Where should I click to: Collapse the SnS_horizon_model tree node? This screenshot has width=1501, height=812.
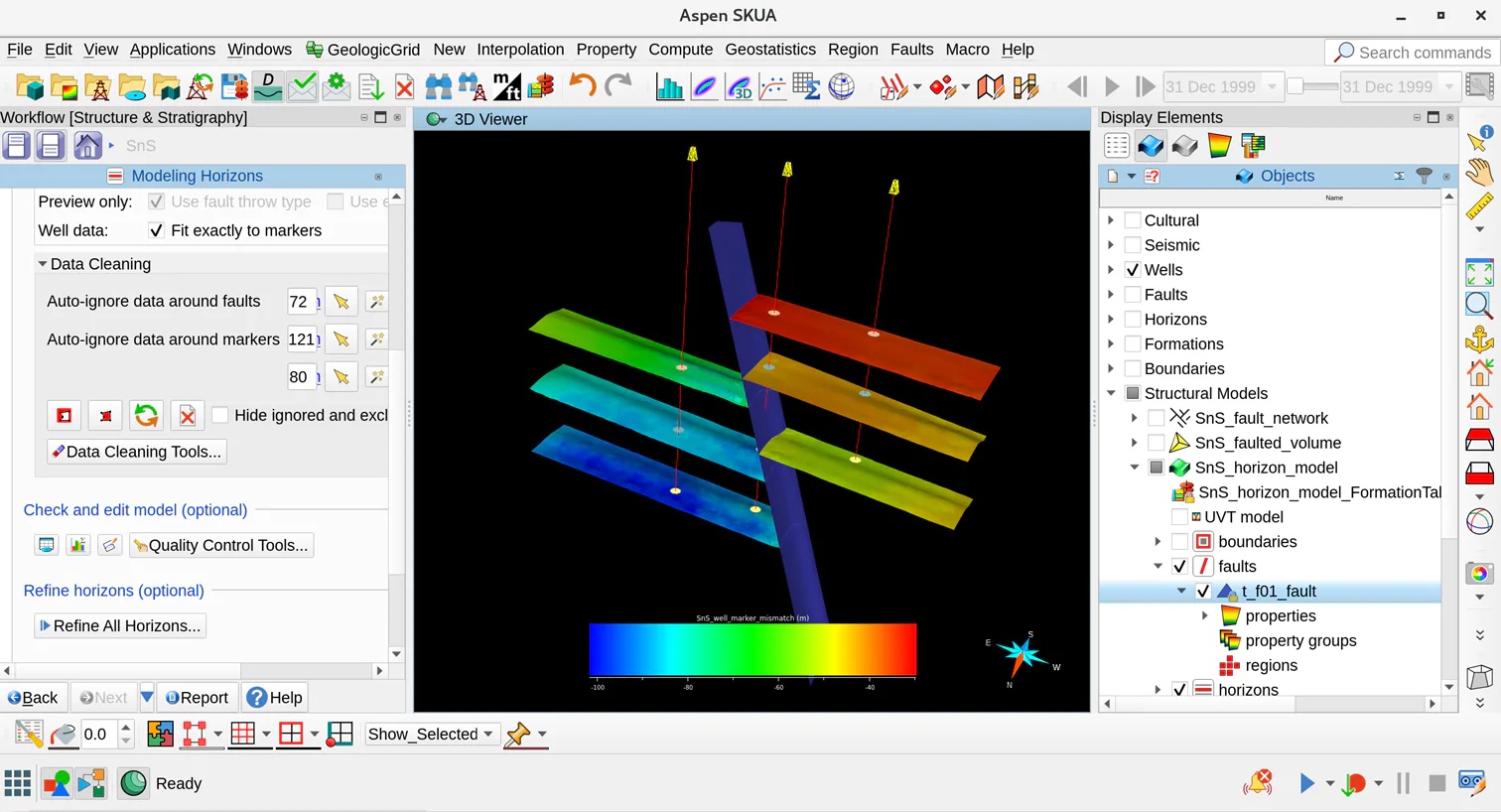coord(1135,468)
